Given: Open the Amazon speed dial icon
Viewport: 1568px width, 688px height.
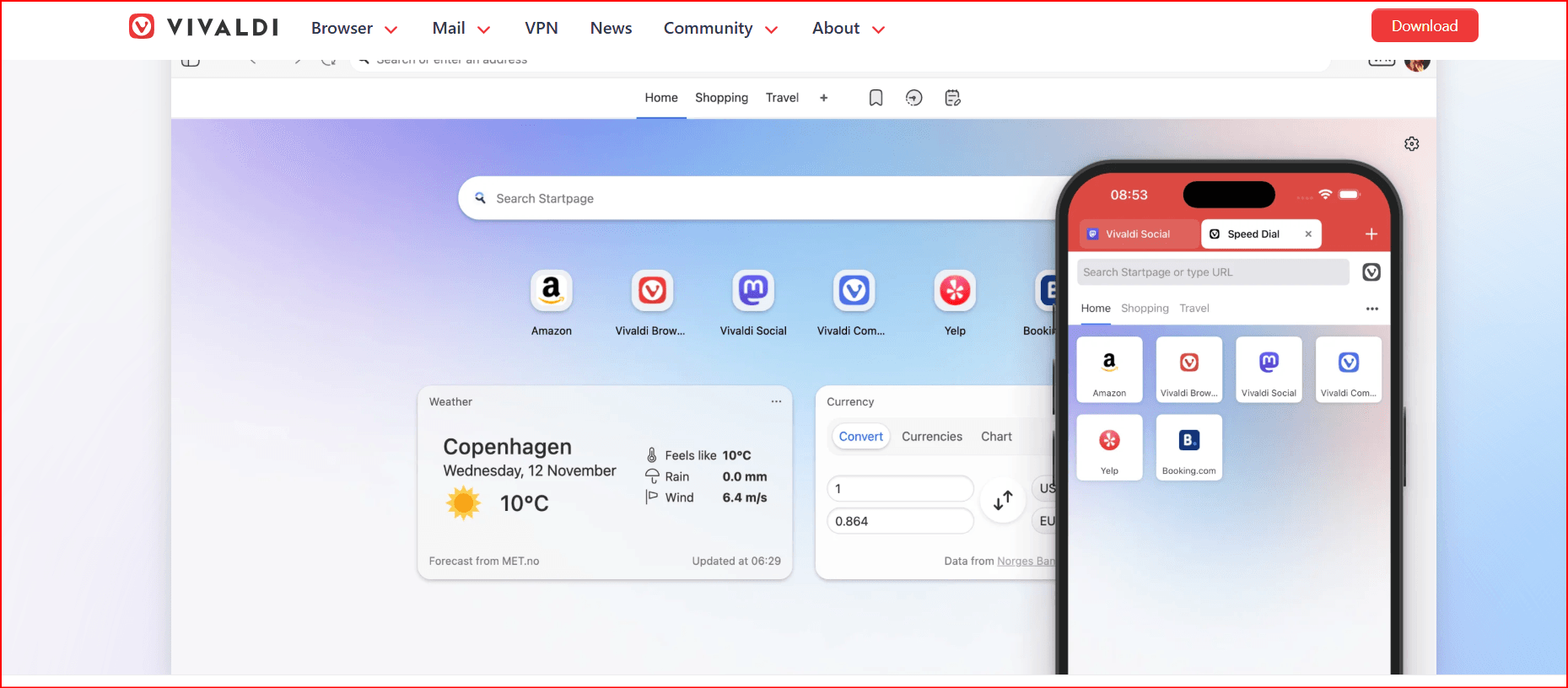Looking at the screenshot, I should [551, 291].
